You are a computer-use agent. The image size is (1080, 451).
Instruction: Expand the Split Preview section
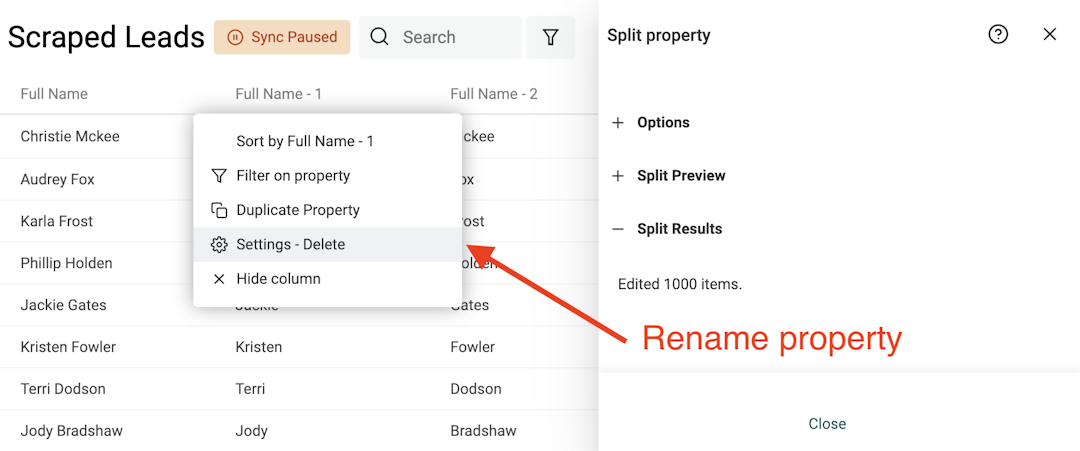coord(680,175)
